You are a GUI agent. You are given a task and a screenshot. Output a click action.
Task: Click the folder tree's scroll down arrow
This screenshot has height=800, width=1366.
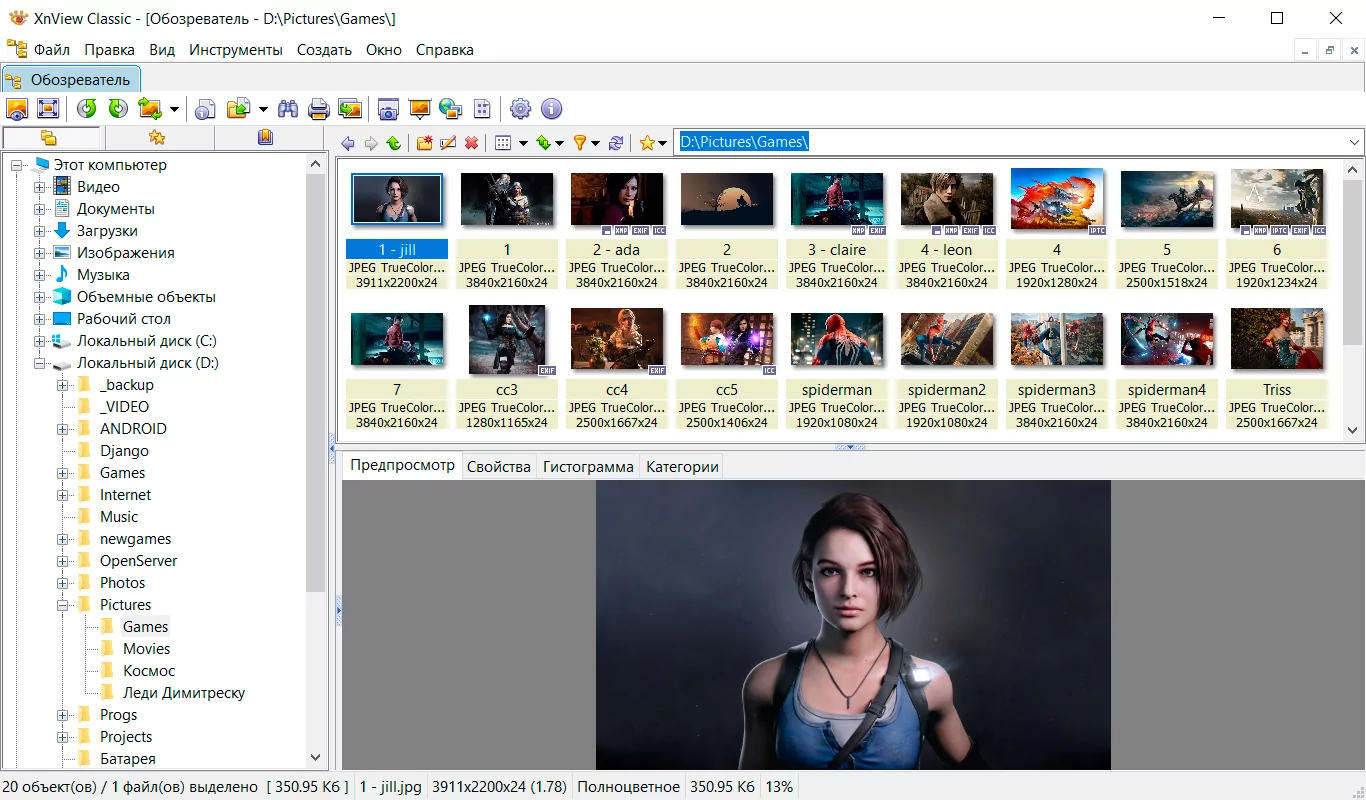point(316,759)
